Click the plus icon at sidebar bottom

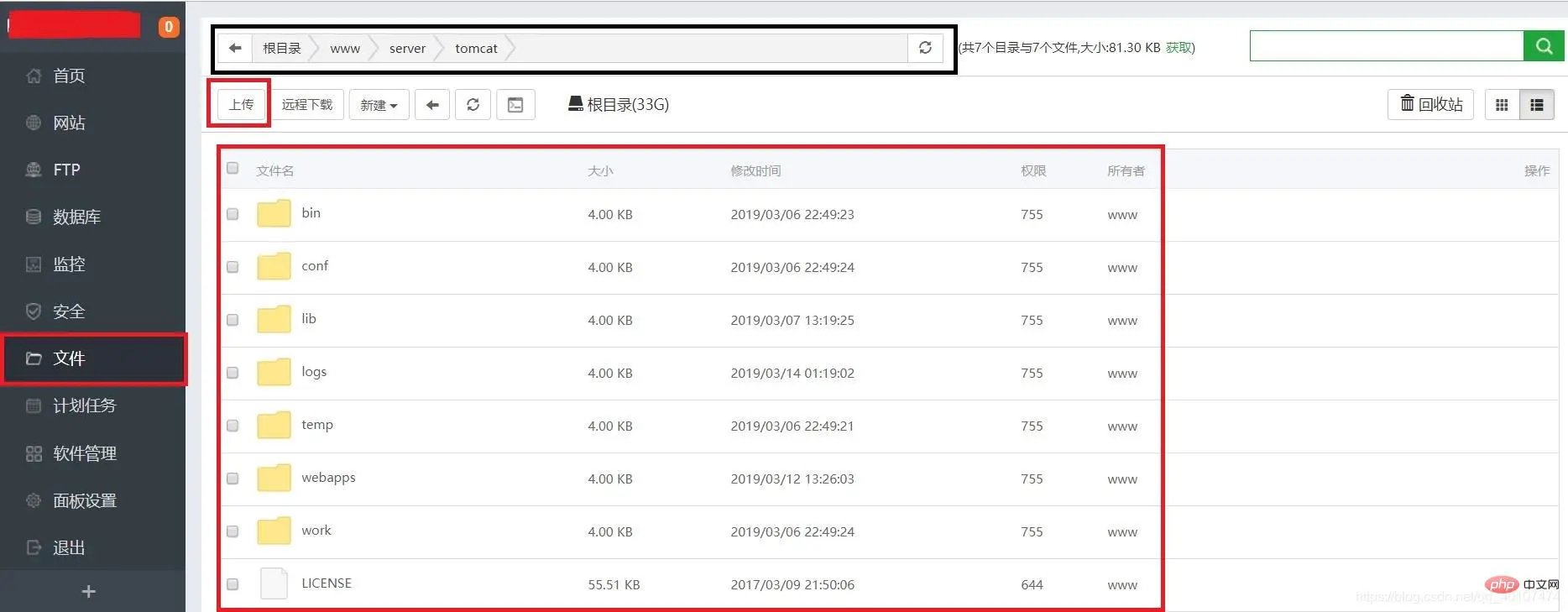point(88,591)
